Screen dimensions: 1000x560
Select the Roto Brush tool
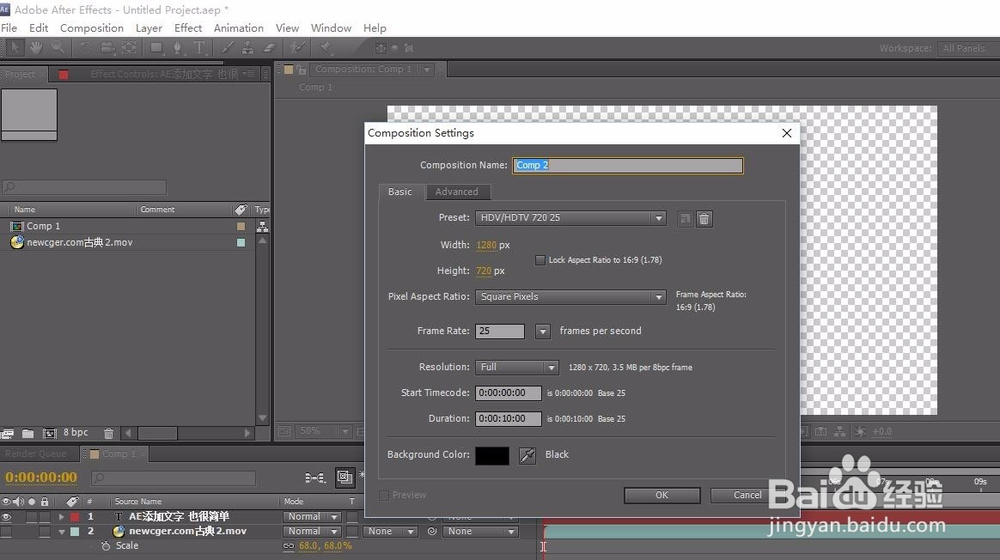tap(297, 47)
